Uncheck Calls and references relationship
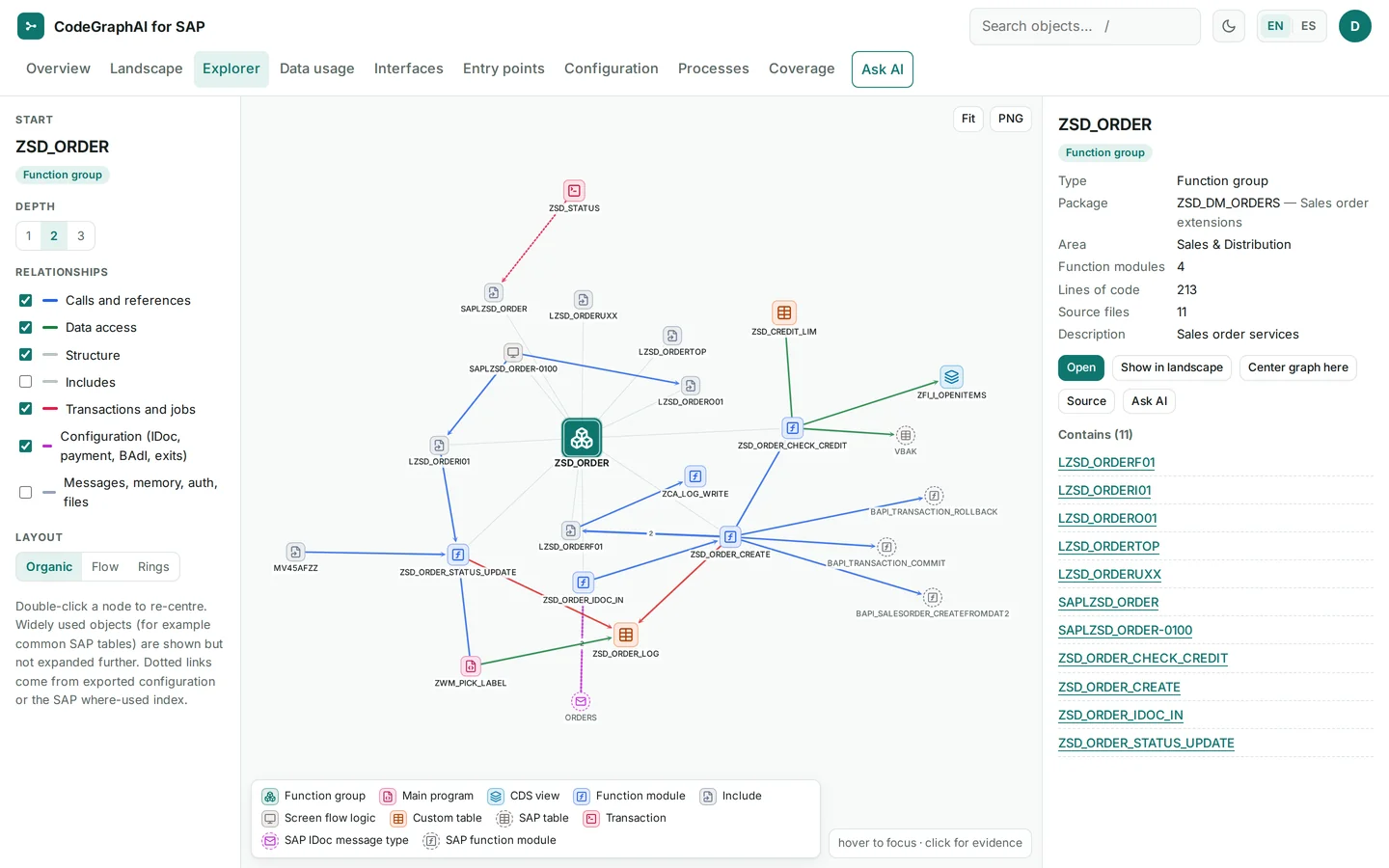1389x868 pixels. click(26, 301)
